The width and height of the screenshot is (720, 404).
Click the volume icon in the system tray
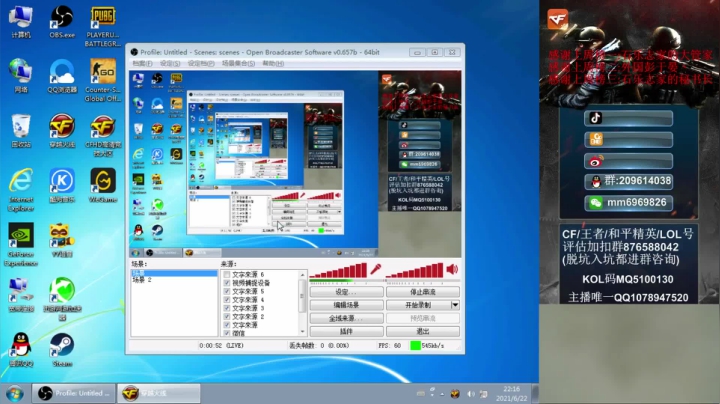point(471,394)
